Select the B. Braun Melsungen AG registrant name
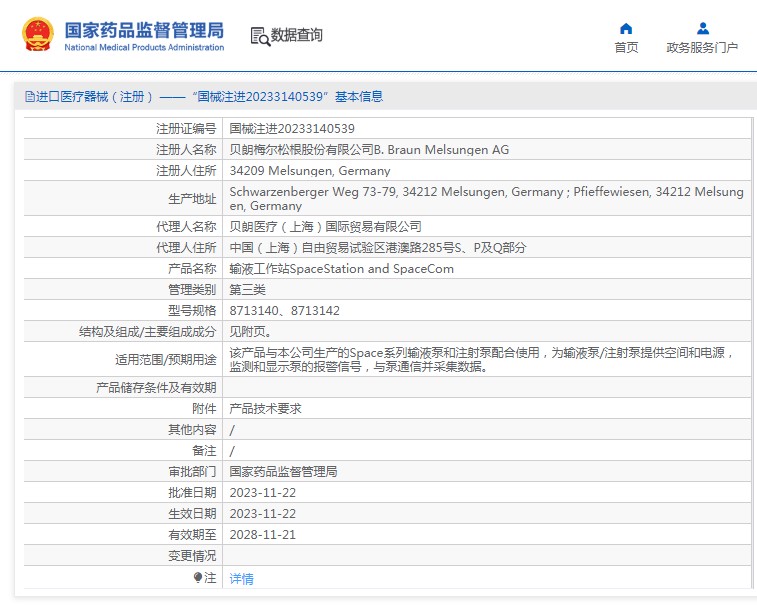This screenshot has height=607, width=757. (369, 150)
